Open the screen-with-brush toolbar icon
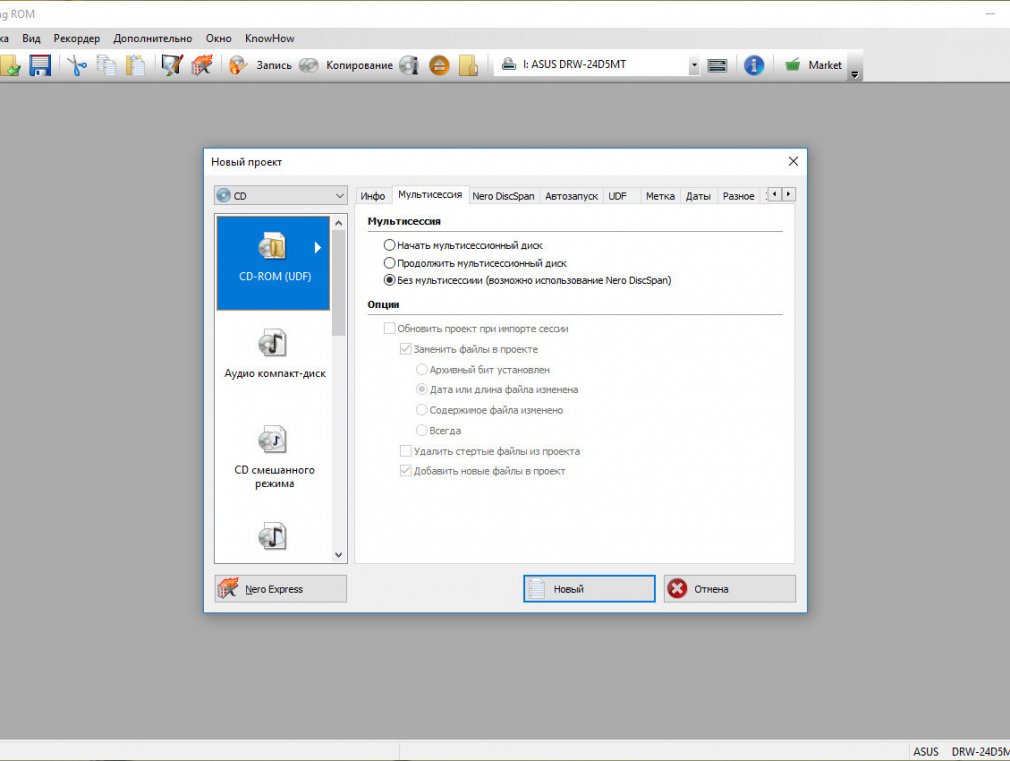The image size is (1010, 761). (171, 65)
